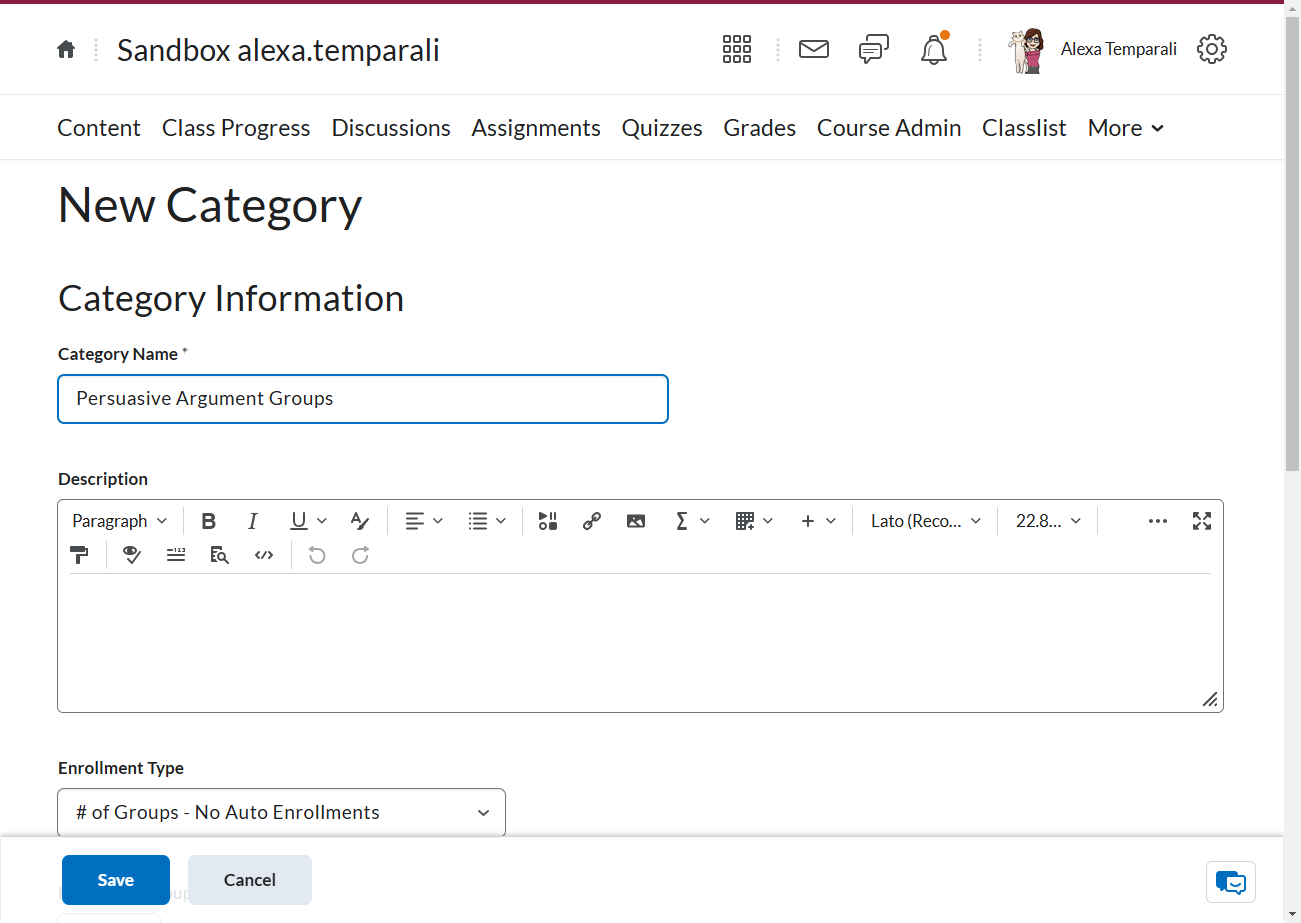The width and height of the screenshot is (1301, 923).
Task: Go to Discussions in the navbar
Action: point(391,128)
